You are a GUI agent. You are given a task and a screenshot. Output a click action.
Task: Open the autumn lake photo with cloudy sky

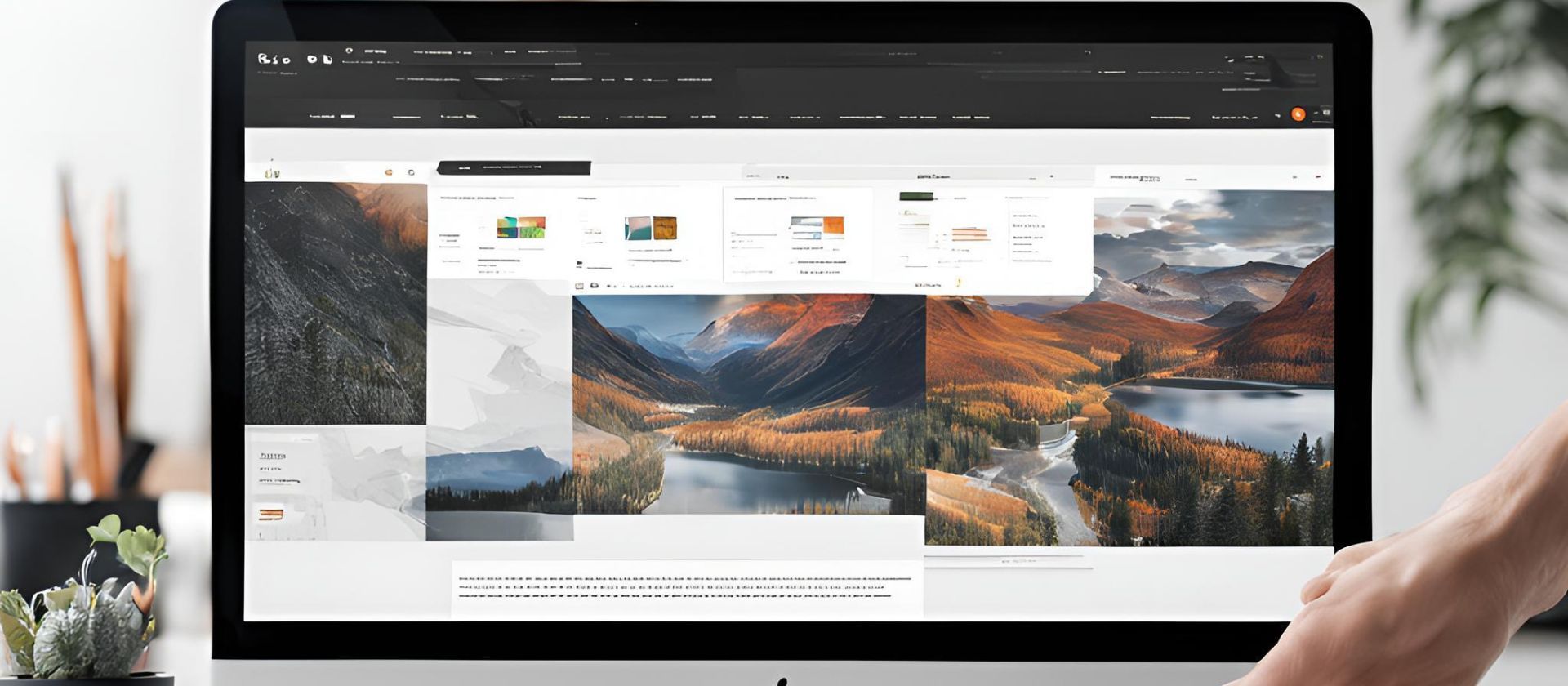pos(1129,367)
